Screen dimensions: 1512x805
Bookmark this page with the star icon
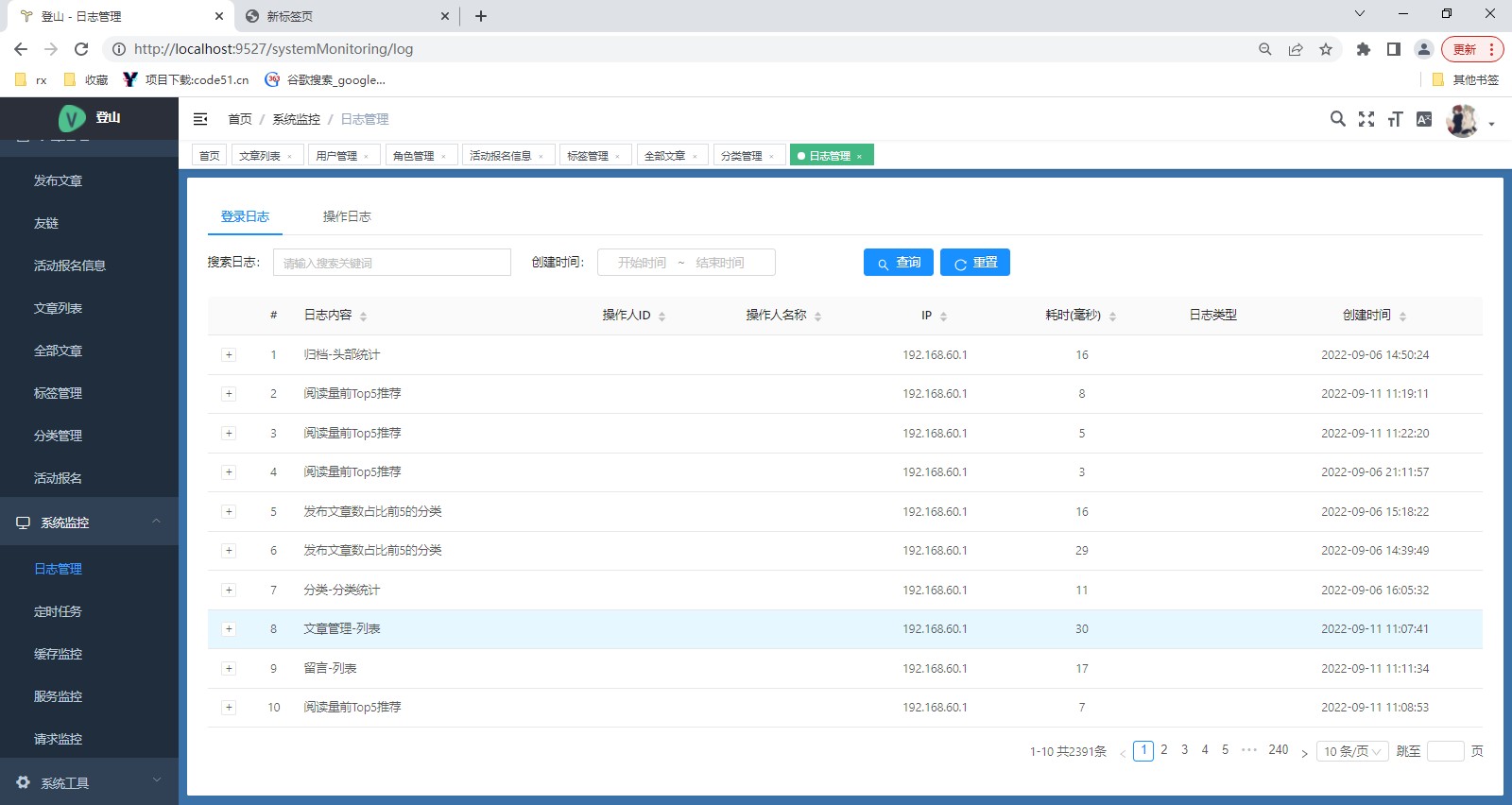click(1326, 49)
